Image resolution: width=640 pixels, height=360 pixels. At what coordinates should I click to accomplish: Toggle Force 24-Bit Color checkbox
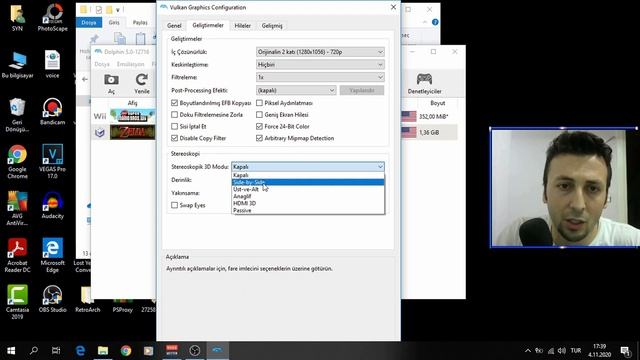(x=259, y=127)
